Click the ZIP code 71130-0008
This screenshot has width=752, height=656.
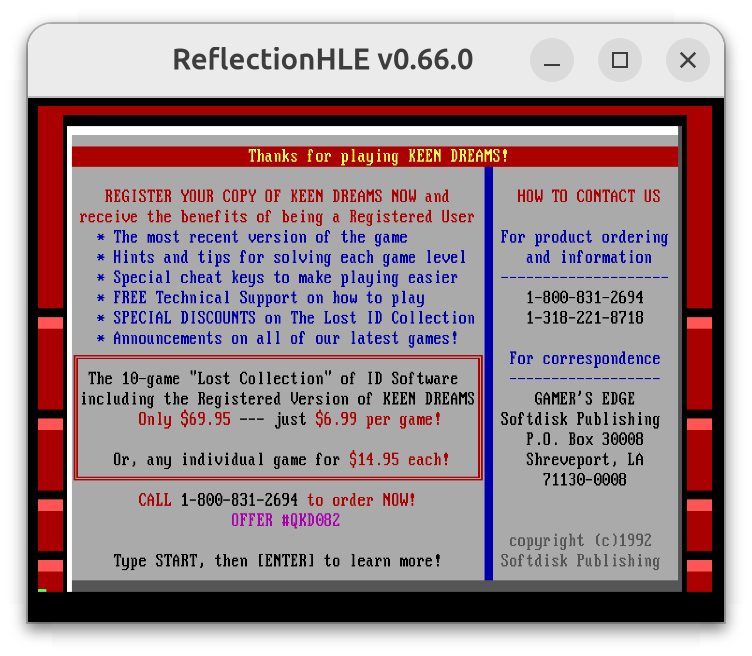[x=584, y=480]
